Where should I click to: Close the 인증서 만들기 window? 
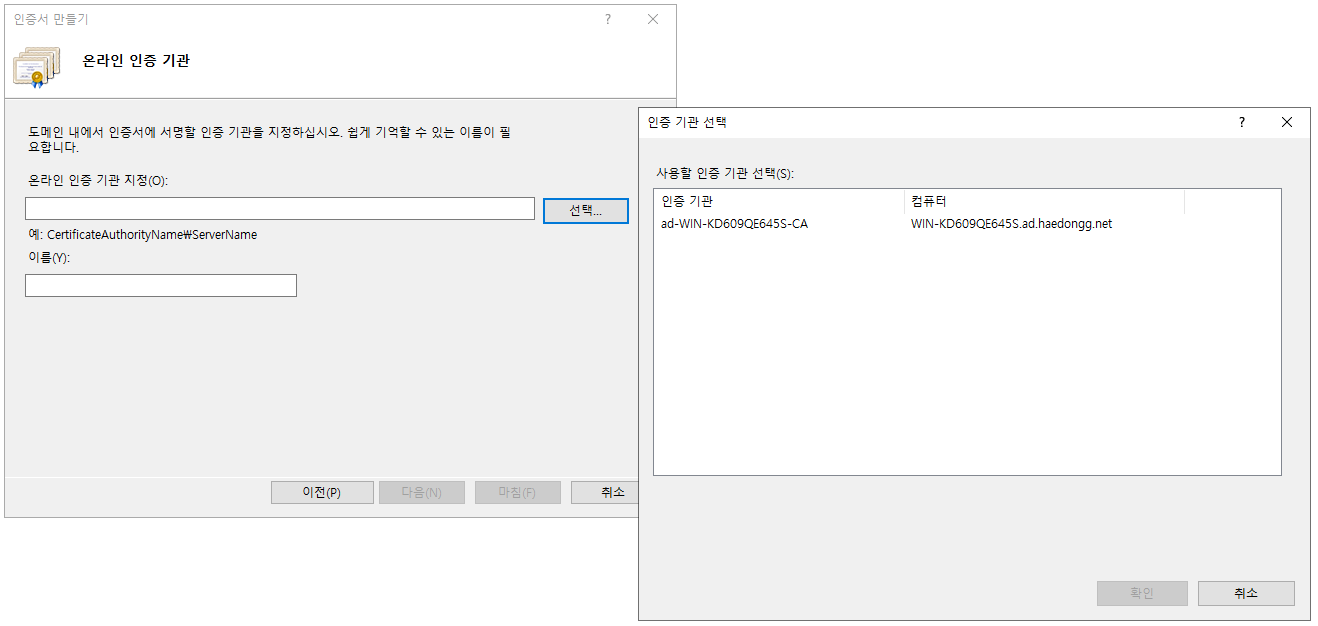pos(653,19)
